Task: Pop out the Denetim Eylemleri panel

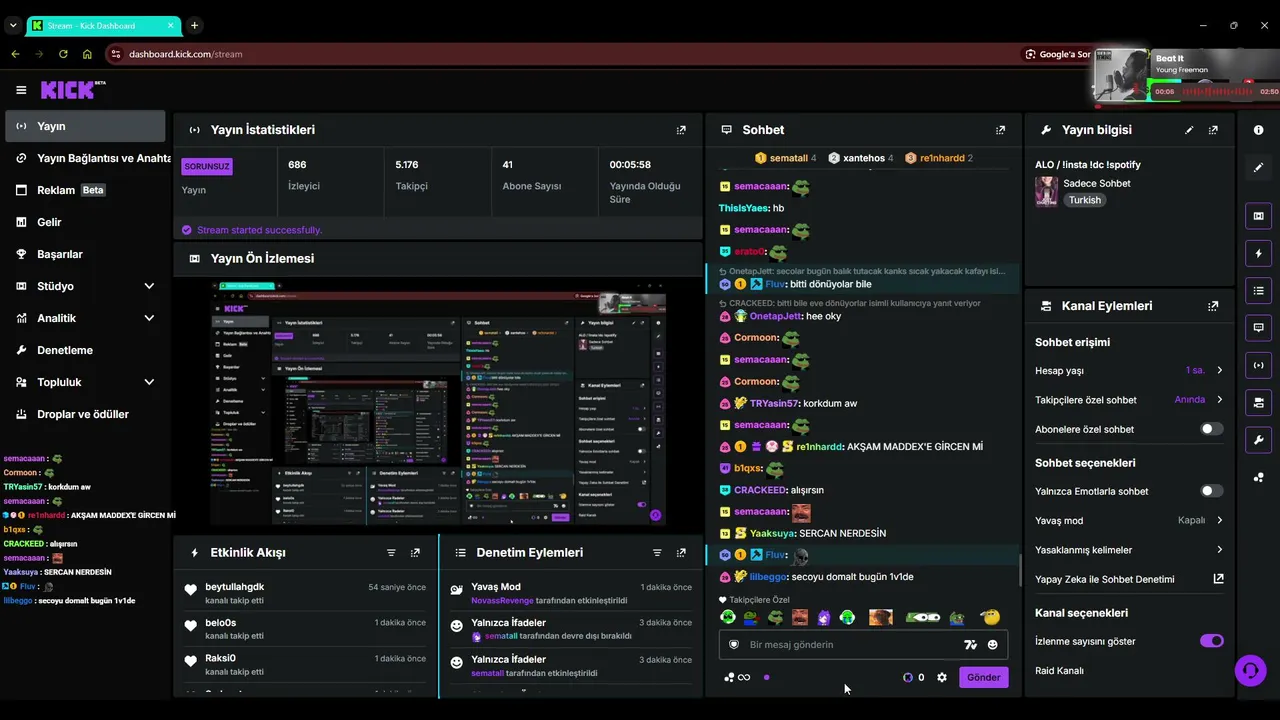Action: [x=681, y=553]
